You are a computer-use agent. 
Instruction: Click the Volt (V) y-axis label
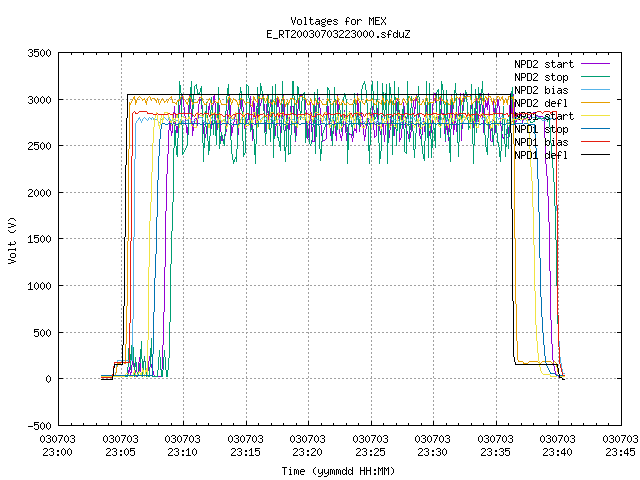coord(12,240)
